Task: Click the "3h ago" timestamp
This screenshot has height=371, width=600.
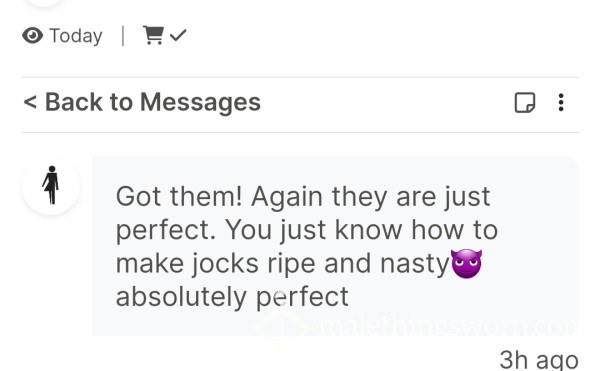Action: pyautogui.click(x=539, y=360)
